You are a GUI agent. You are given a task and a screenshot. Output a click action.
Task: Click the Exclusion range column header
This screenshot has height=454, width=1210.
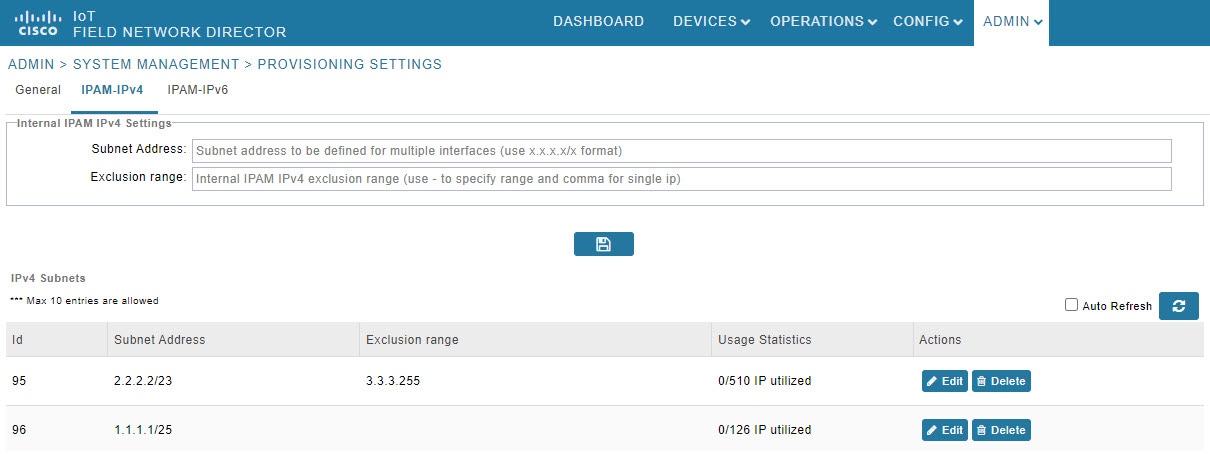(x=536, y=340)
